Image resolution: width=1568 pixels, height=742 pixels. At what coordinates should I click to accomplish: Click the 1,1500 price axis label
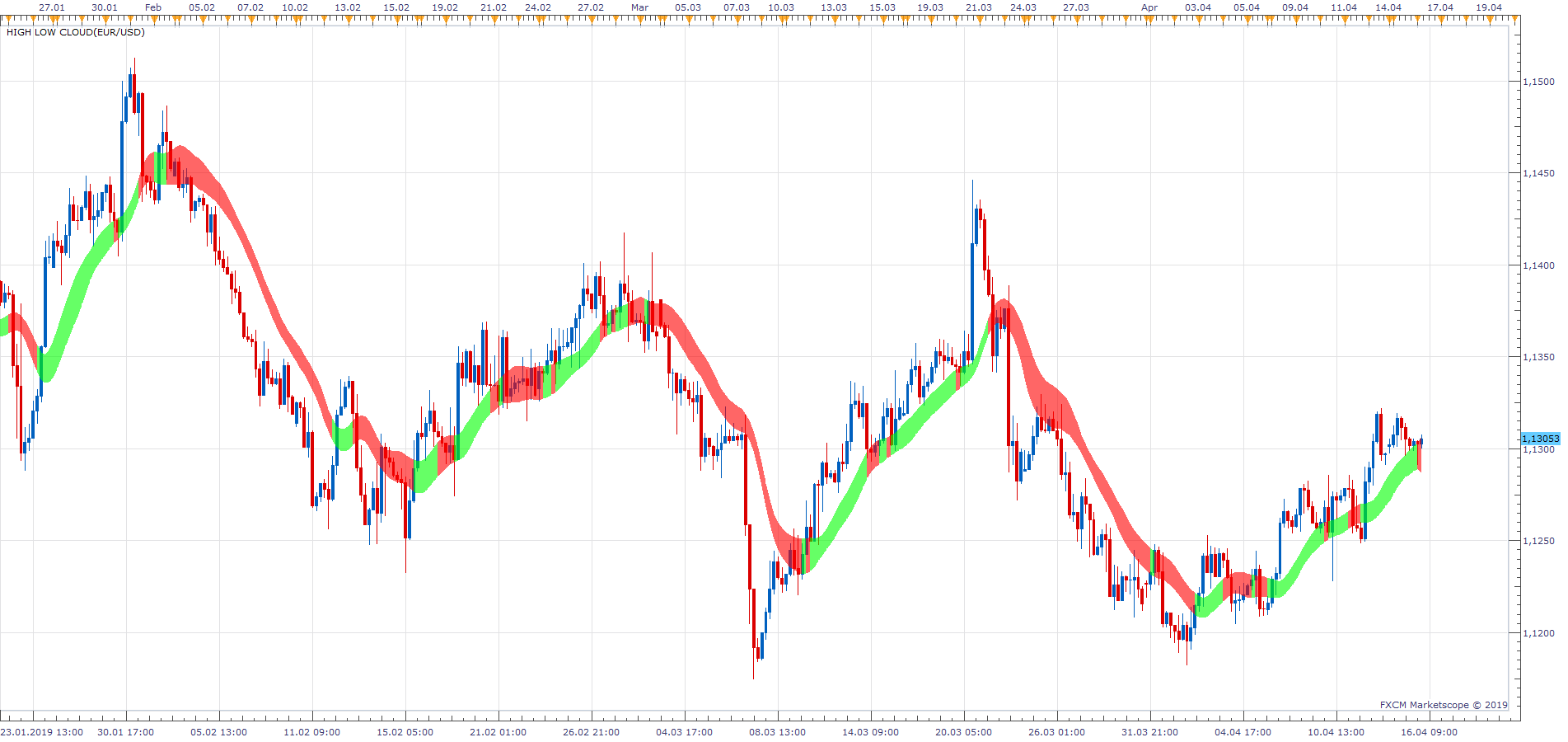[1539, 82]
